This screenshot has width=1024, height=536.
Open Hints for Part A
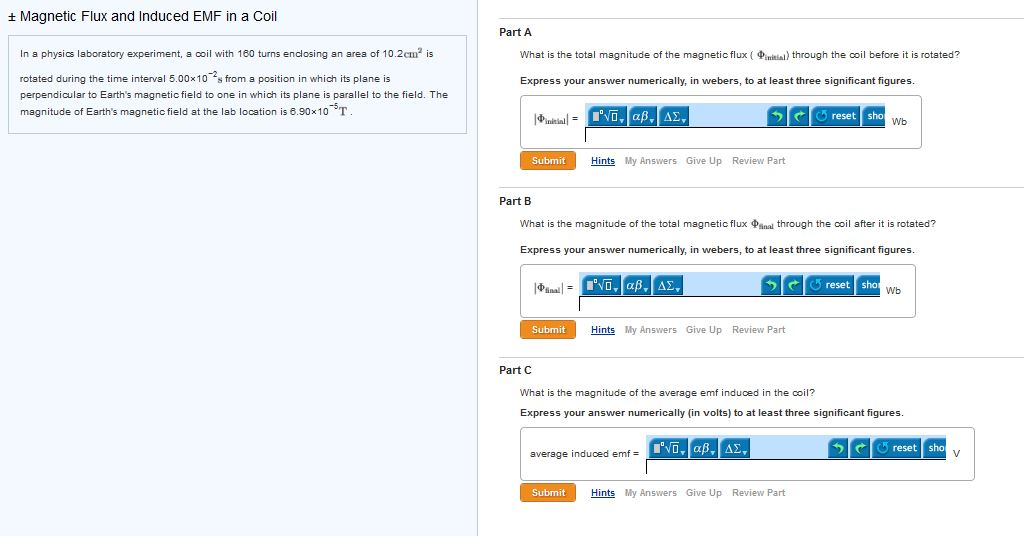click(603, 161)
